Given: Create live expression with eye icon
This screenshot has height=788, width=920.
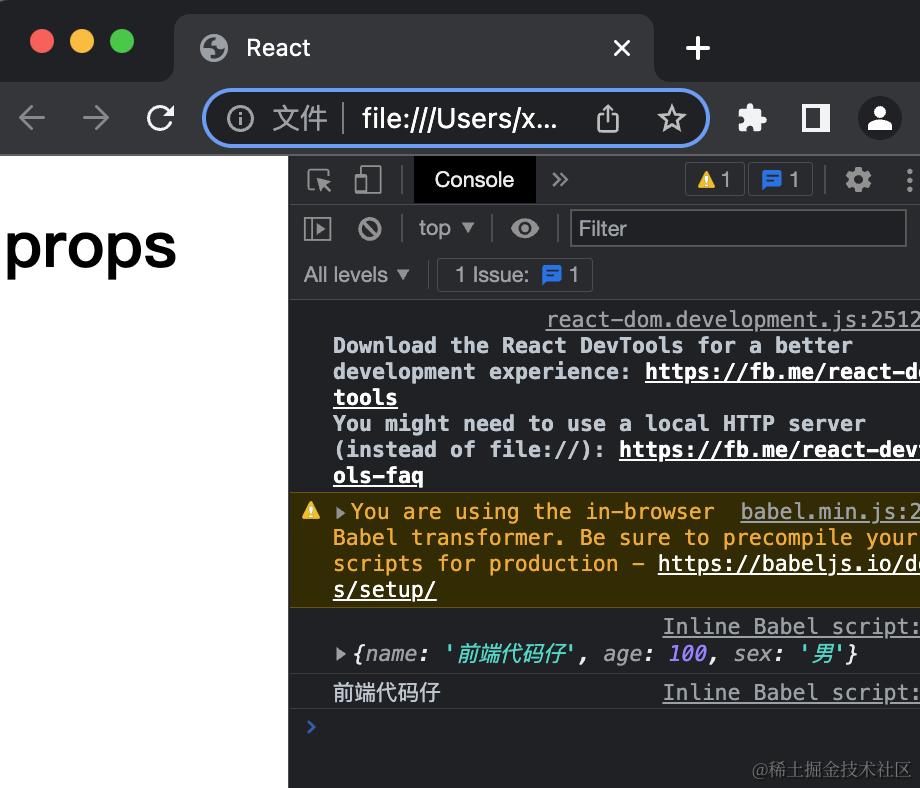Looking at the screenshot, I should click(525, 228).
